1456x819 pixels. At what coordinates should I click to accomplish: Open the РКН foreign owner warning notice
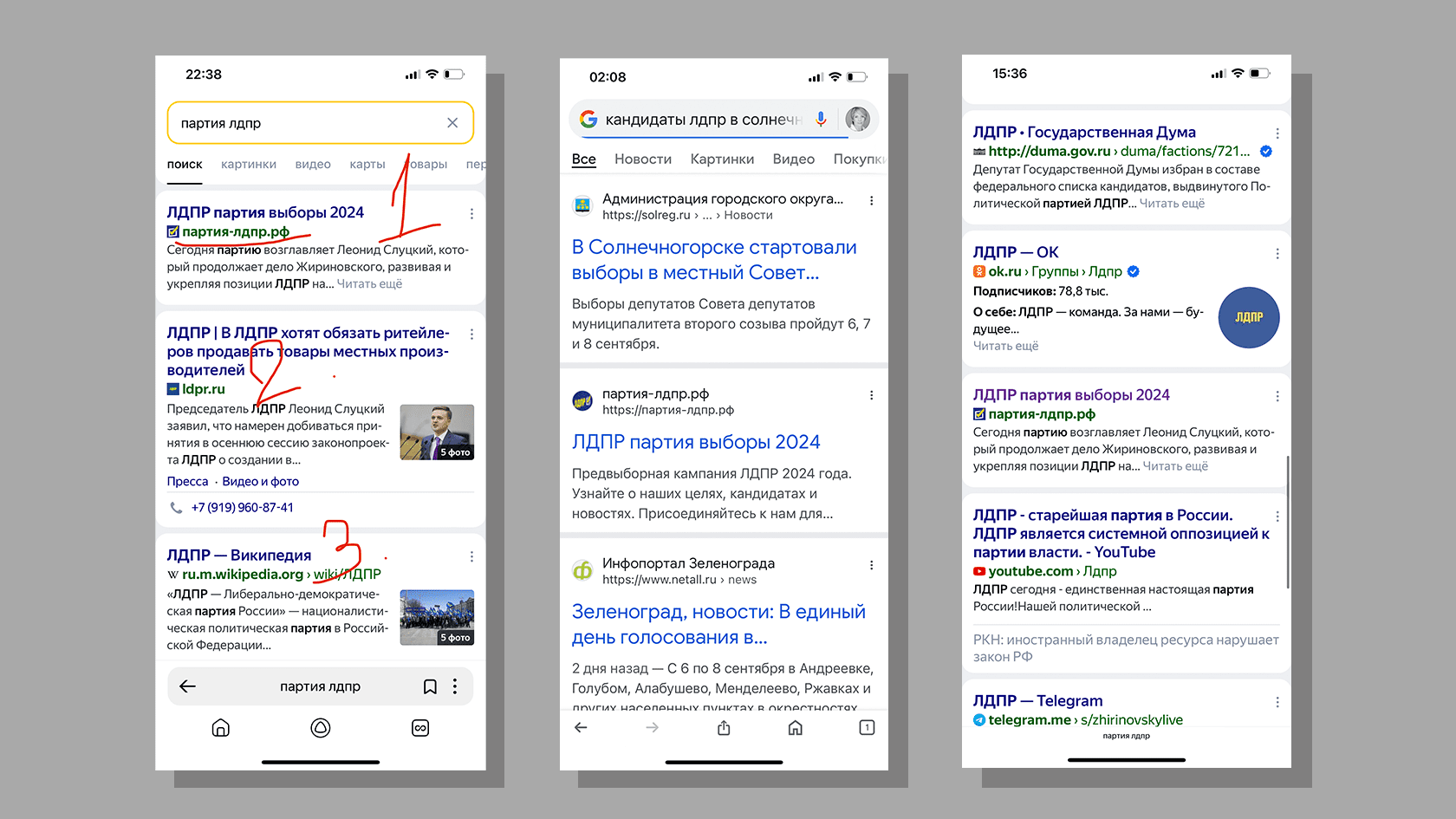pyautogui.click(x=1126, y=648)
